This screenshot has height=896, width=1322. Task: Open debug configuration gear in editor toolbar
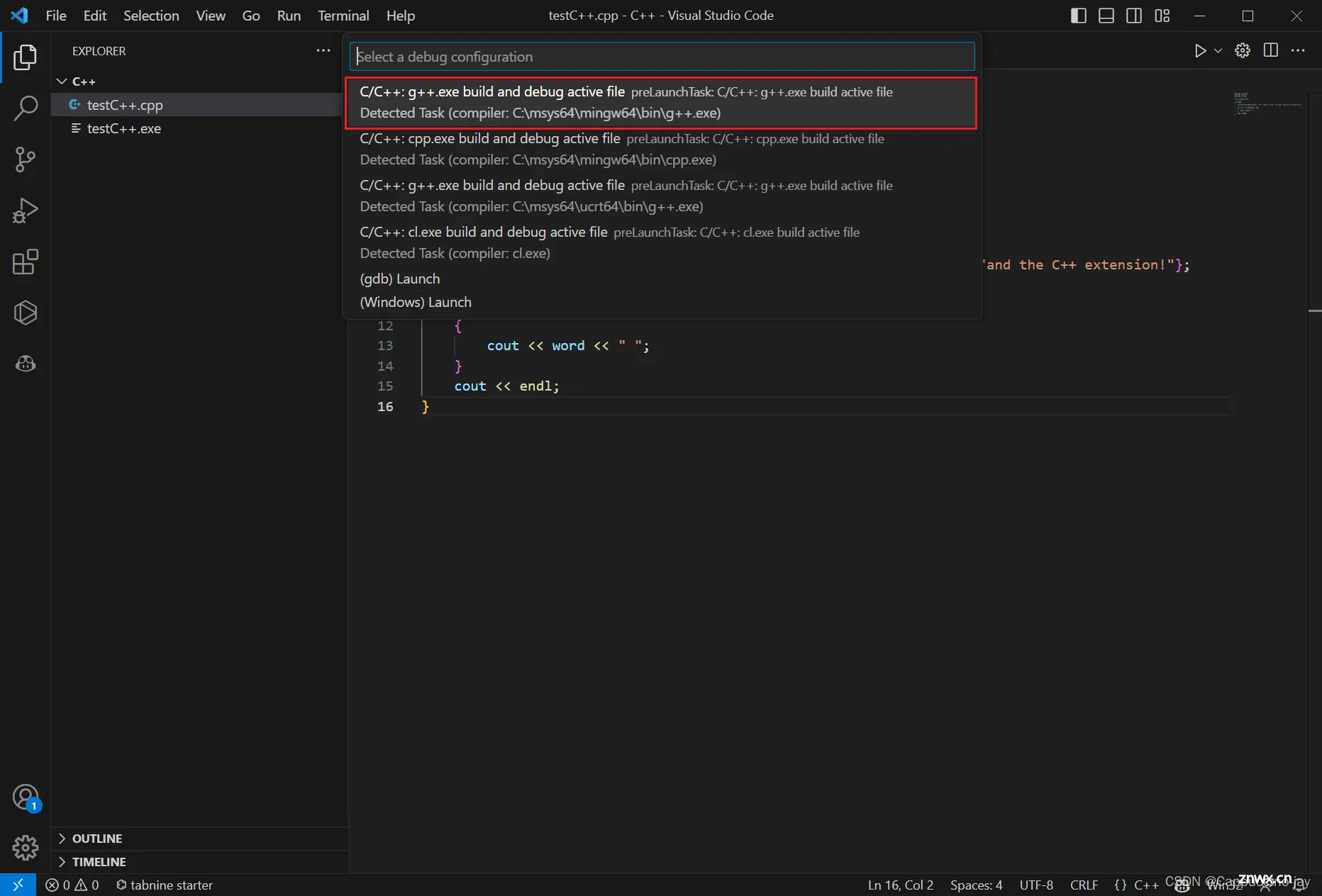pyautogui.click(x=1243, y=50)
